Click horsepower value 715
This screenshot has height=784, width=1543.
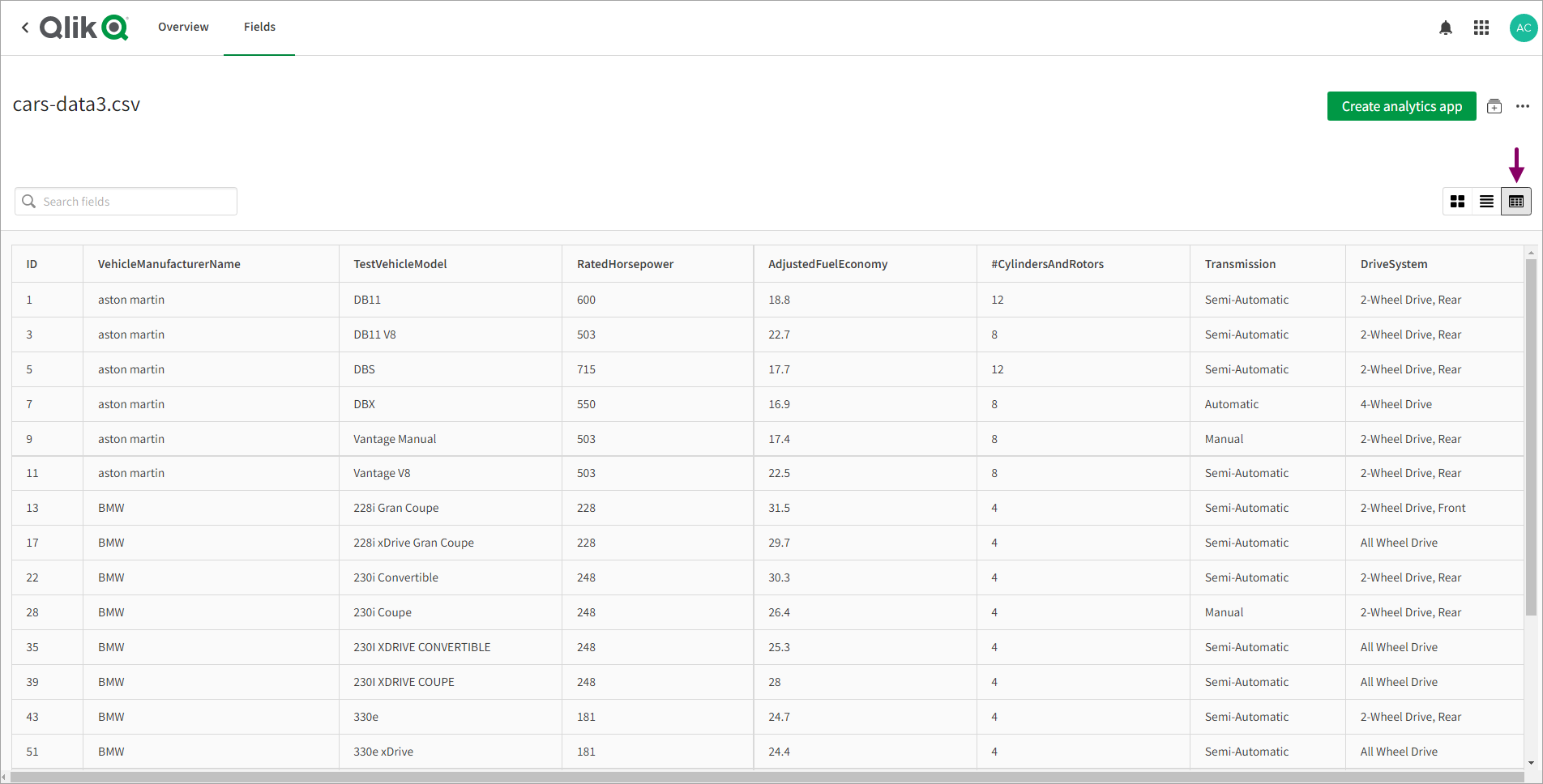[x=586, y=369]
